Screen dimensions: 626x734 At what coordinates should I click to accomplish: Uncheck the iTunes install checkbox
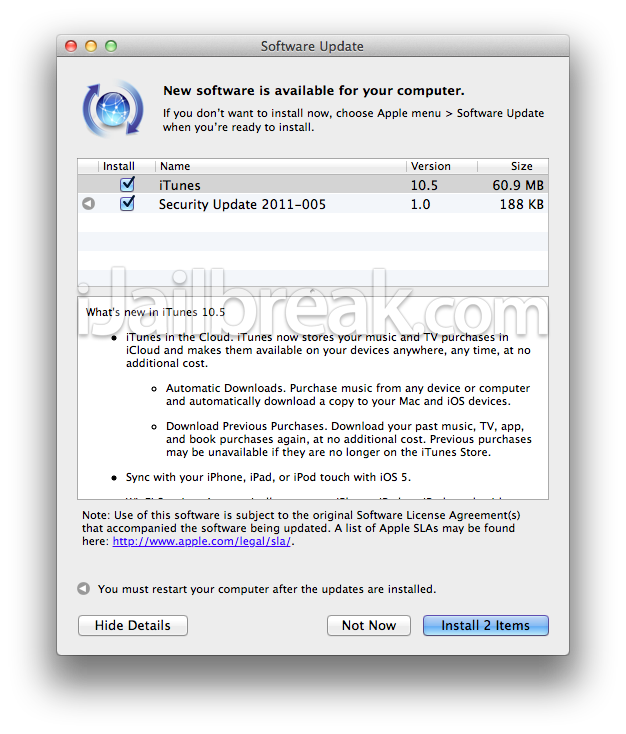tap(127, 184)
